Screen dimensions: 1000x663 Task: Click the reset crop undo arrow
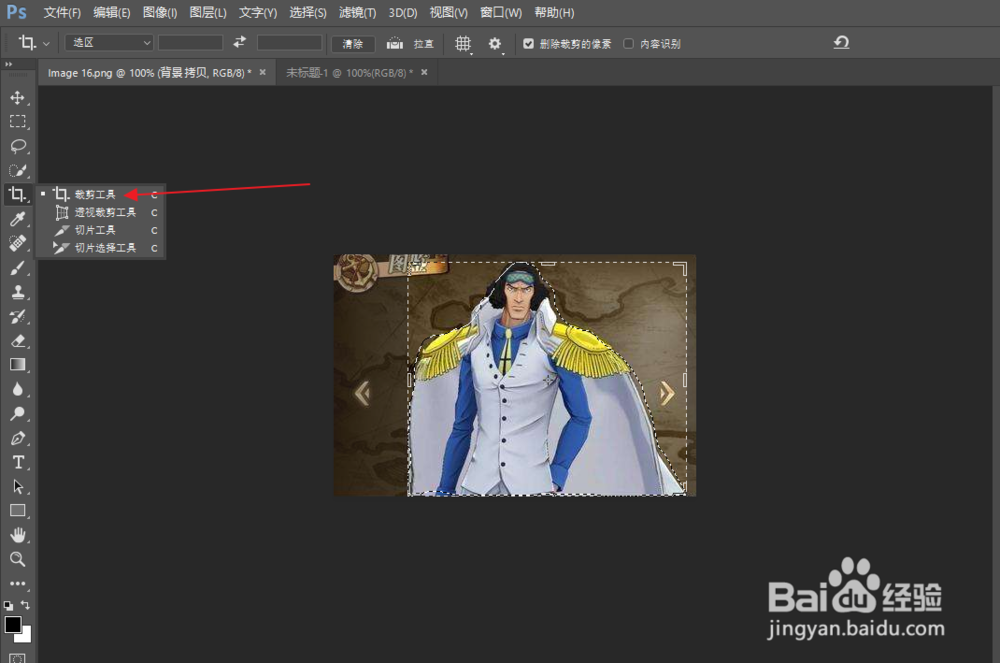tap(841, 43)
